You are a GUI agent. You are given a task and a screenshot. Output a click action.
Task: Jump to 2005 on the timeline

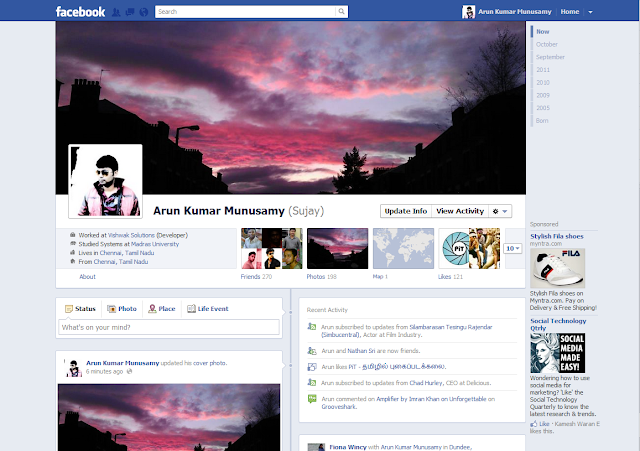coord(543,108)
